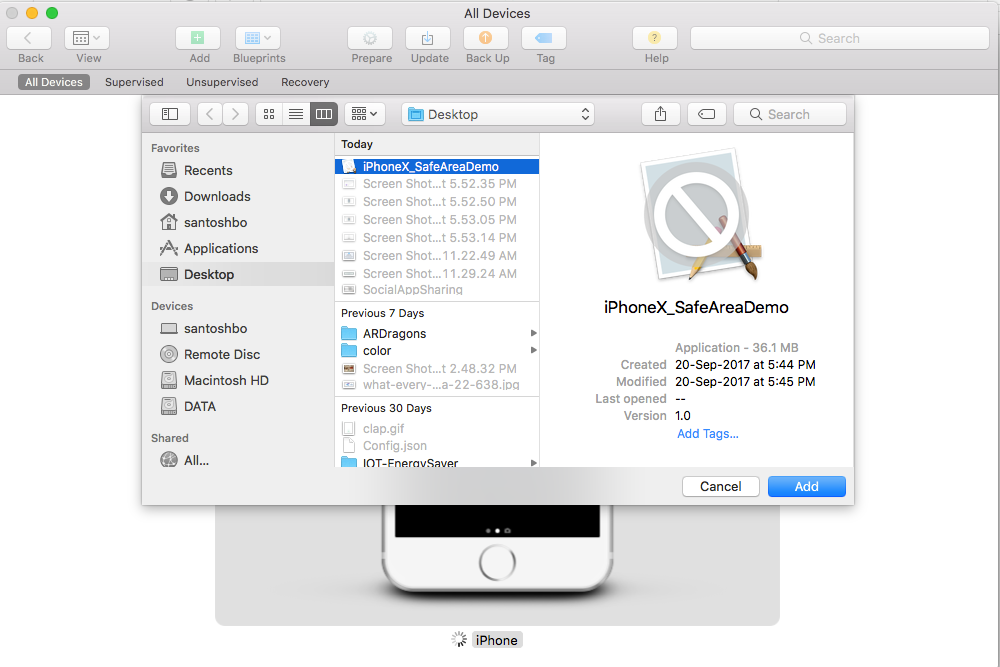Viewport: 1000px width, 667px height.
Task: Expand the IOT-EnergySaver folder arrow
Action: point(533,463)
